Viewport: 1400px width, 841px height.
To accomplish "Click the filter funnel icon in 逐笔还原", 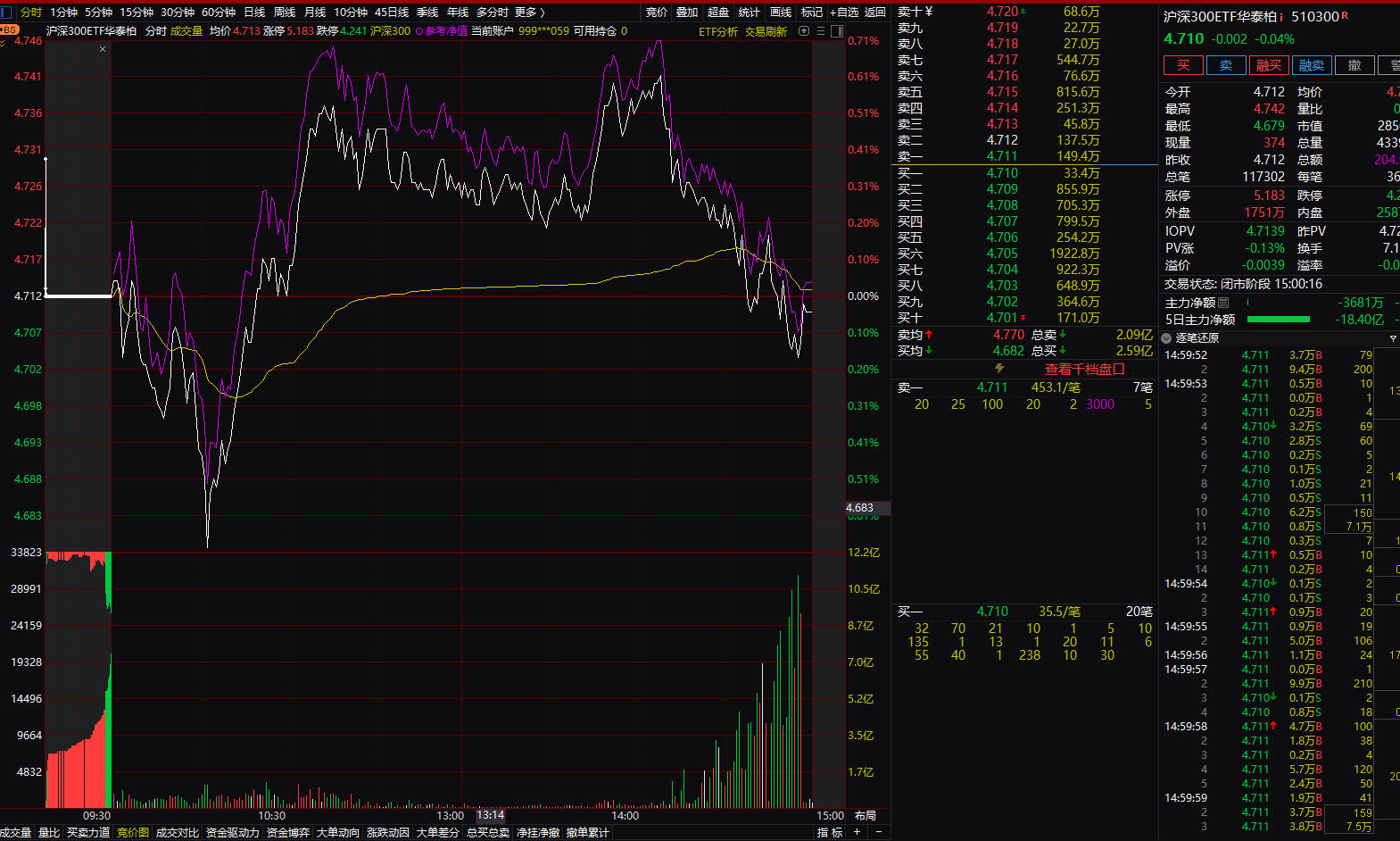I will click(x=1393, y=338).
